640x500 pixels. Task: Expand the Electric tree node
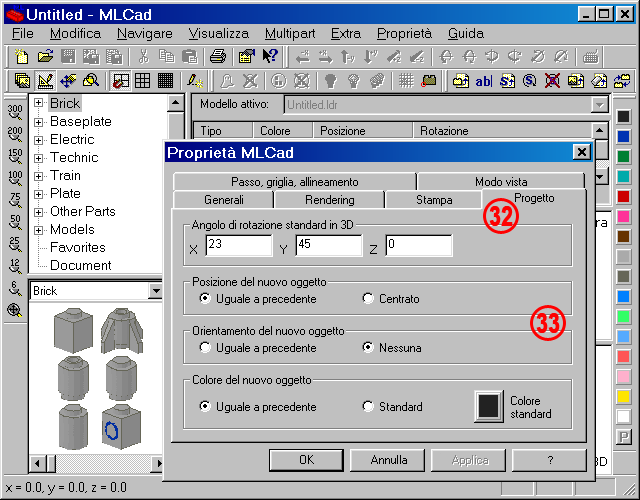point(38,140)
